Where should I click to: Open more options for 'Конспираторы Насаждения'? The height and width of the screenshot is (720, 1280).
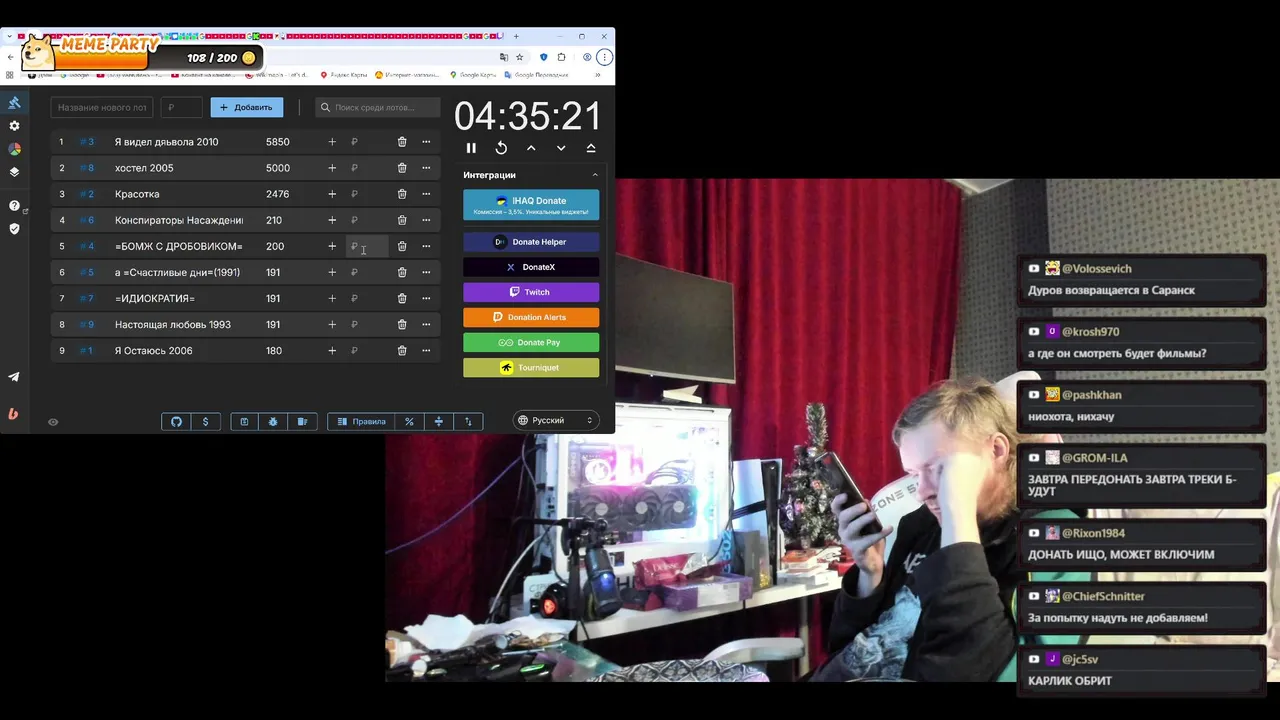pyautogui.click(x=426, y=220)
